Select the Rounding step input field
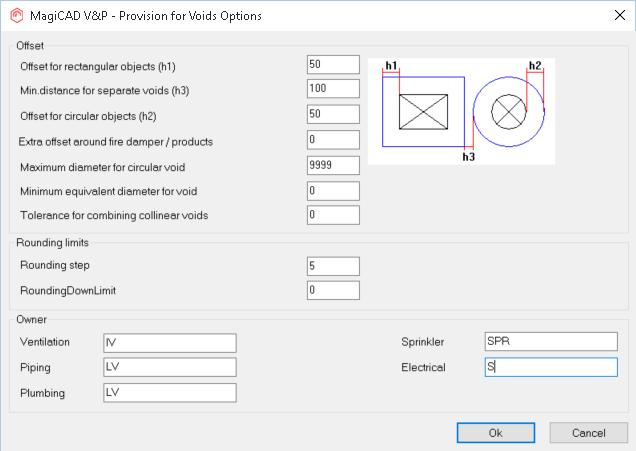636x451 pixels. point(333,266)
